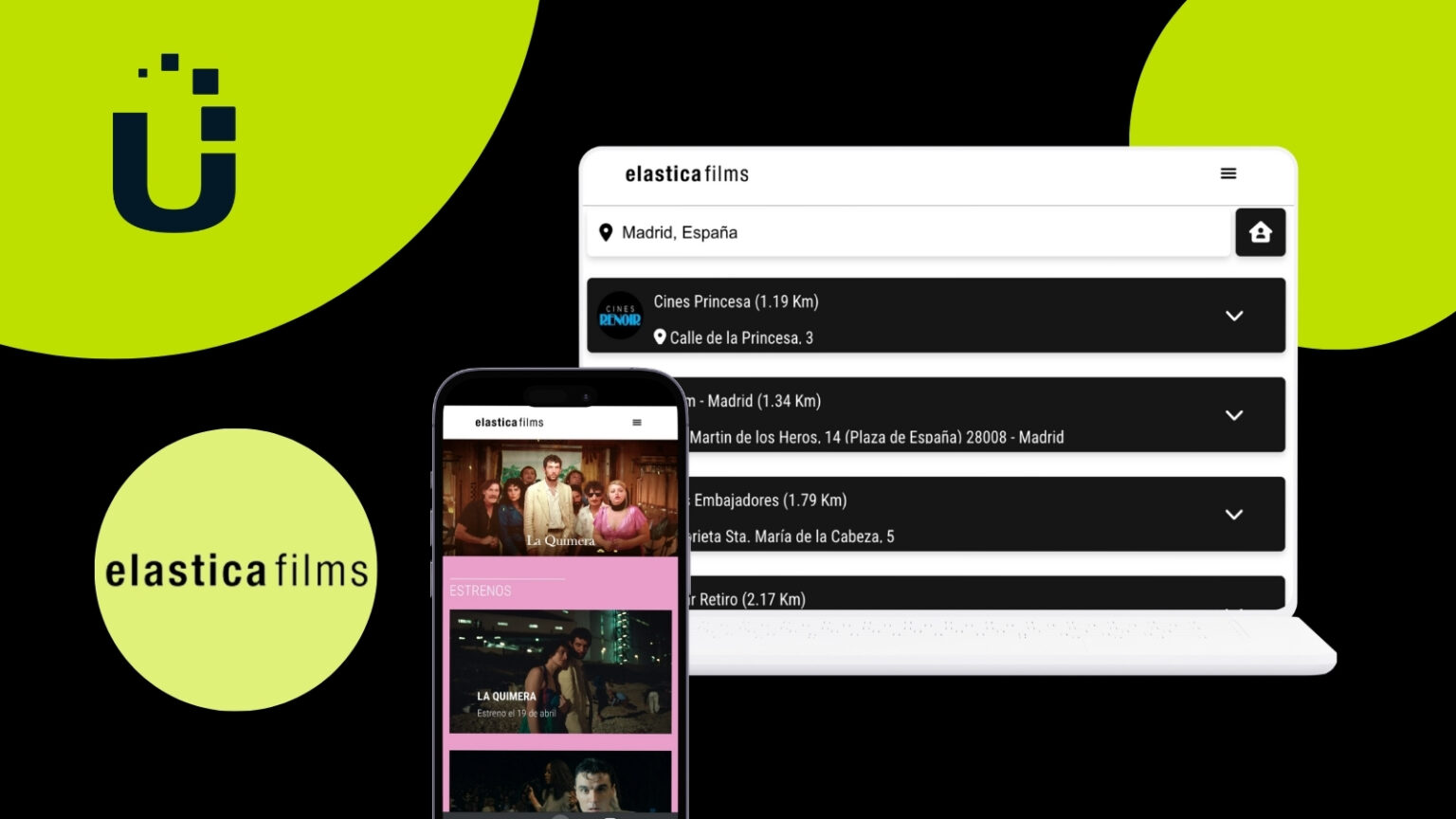Image resolution: width=1456 pixels, height=819 pixels.
Task: Expand the Madrid (1.34 Km) cinema entry
Action: [x=1233, y=415]
